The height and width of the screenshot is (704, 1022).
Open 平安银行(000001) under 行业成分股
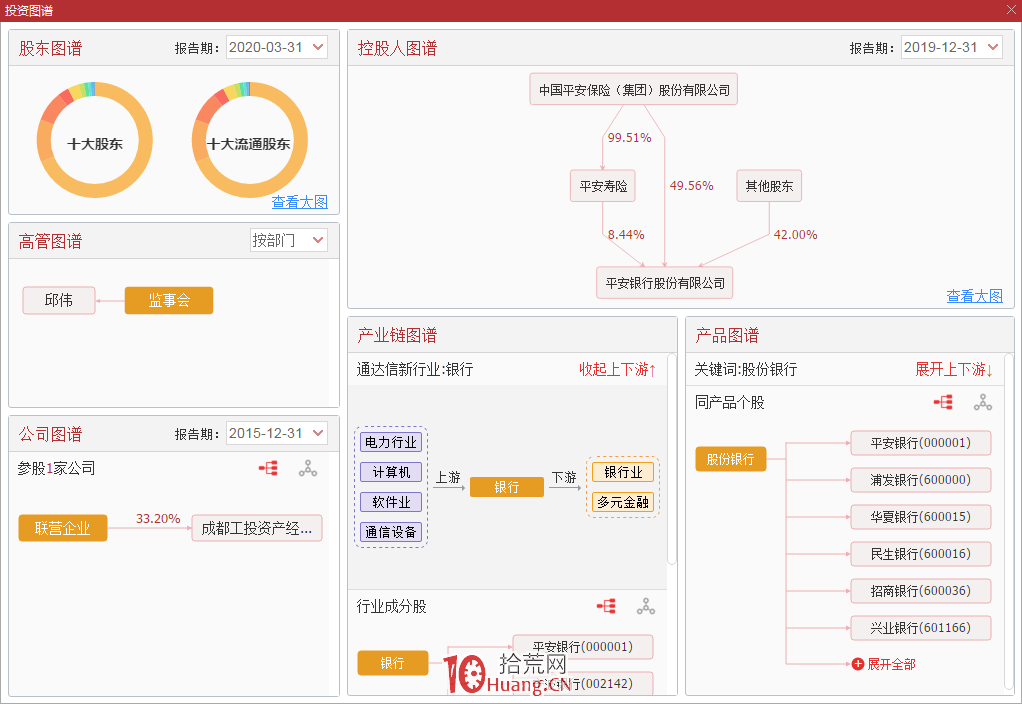(583, 647)
